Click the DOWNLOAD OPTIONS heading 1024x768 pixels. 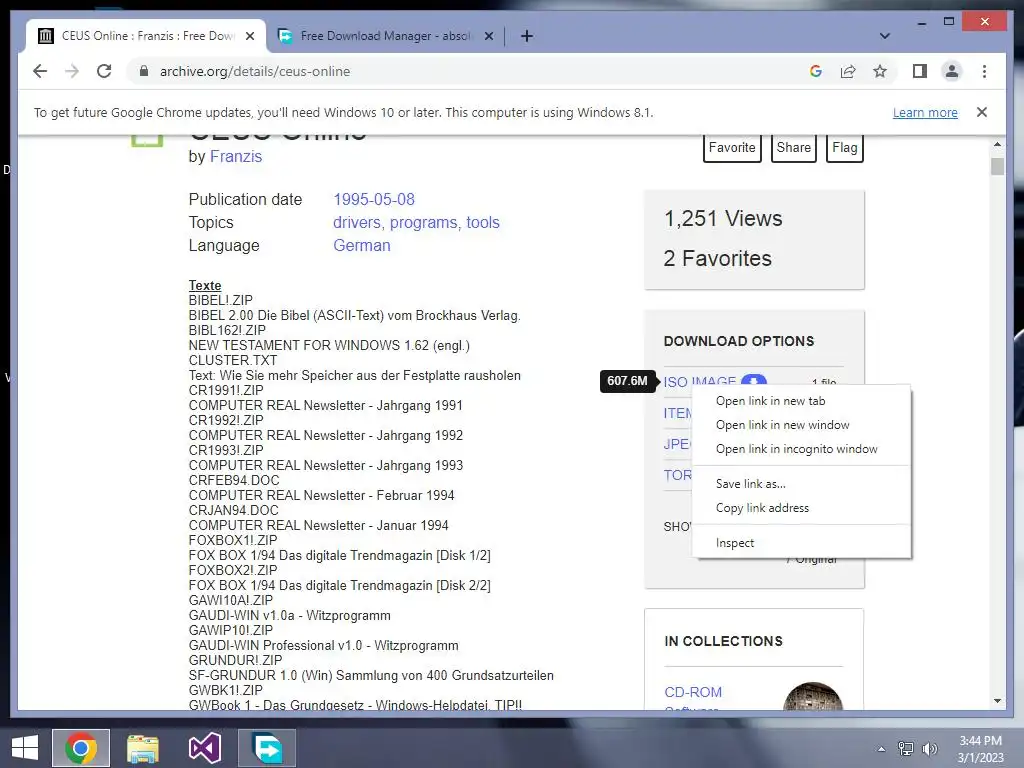click(739, 342)
